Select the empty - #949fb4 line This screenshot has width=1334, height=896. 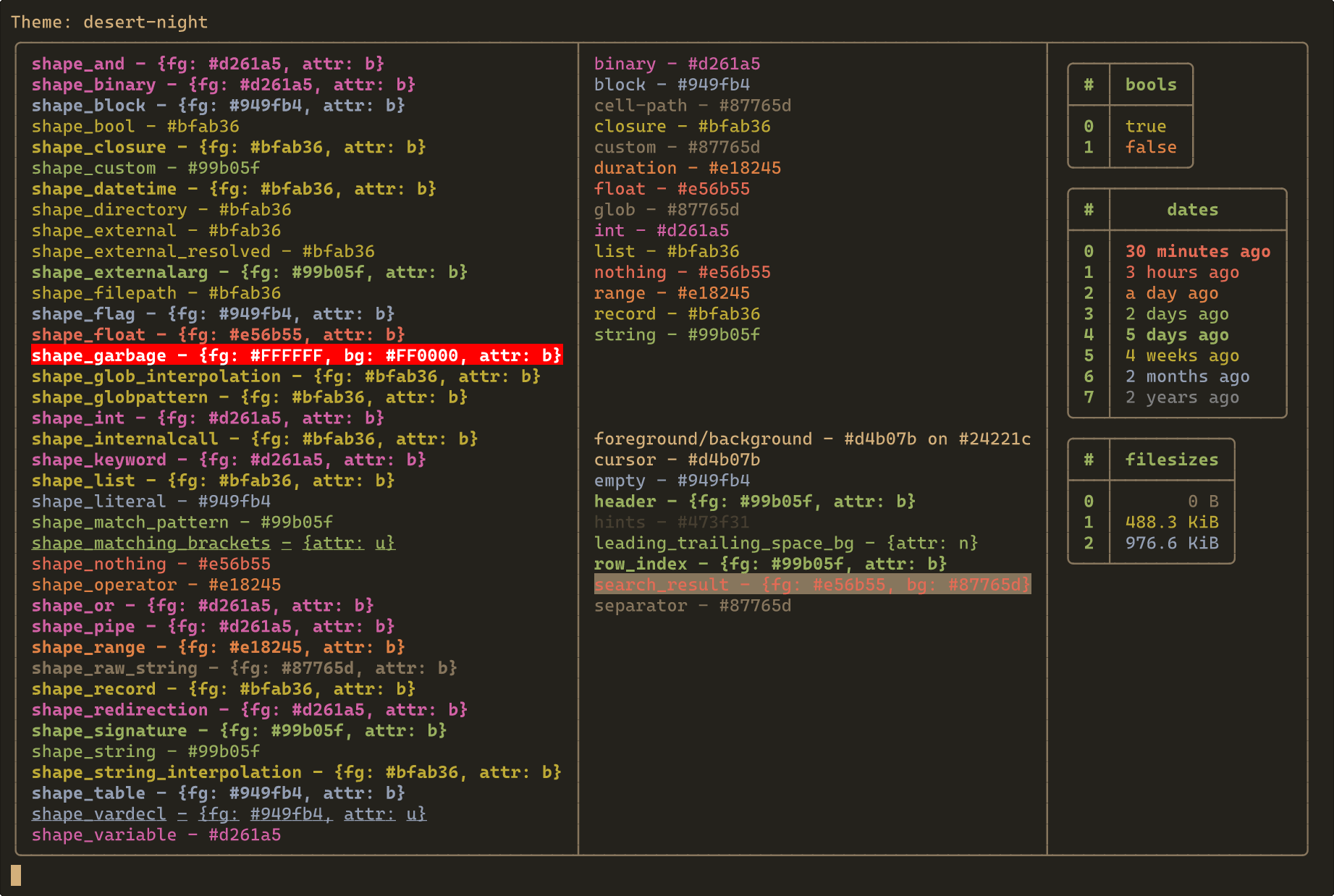coord(672,481)
